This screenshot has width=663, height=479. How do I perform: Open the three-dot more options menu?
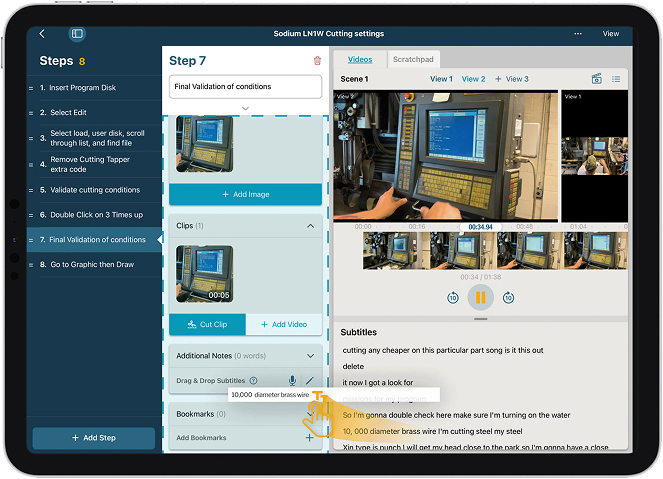point(578,34)
